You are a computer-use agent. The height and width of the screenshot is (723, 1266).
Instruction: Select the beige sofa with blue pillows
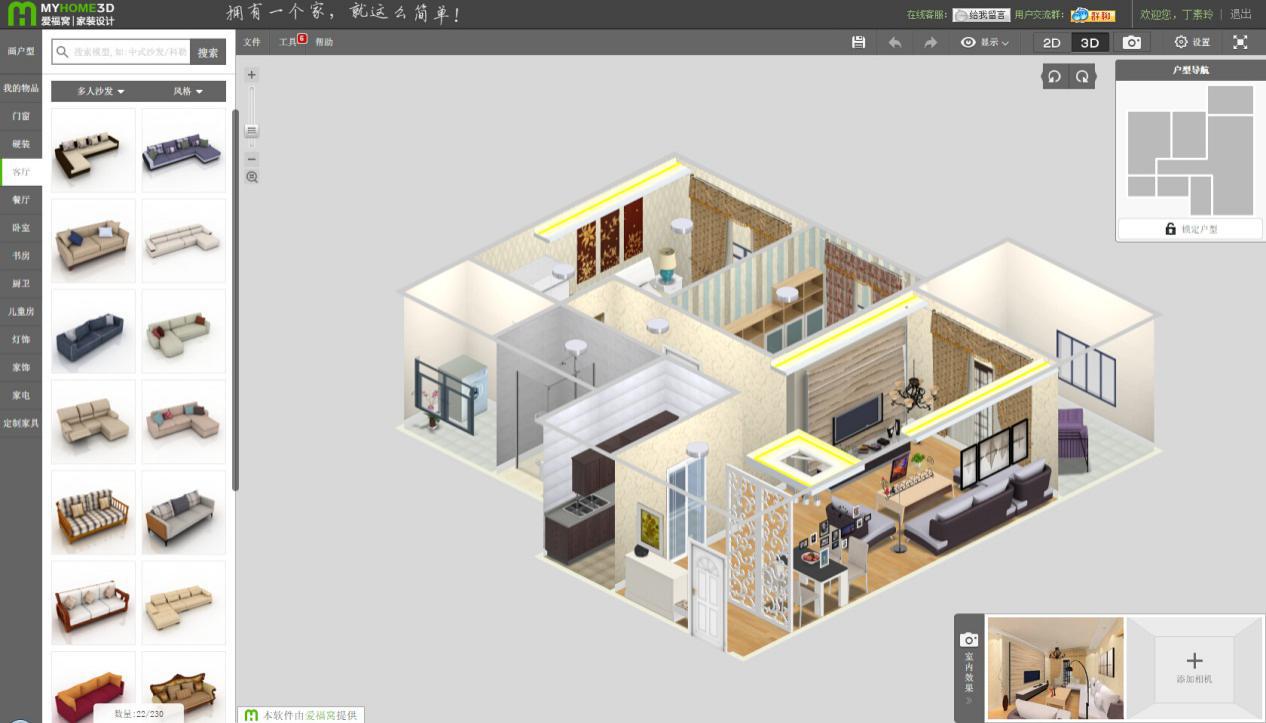click(93, 240)
